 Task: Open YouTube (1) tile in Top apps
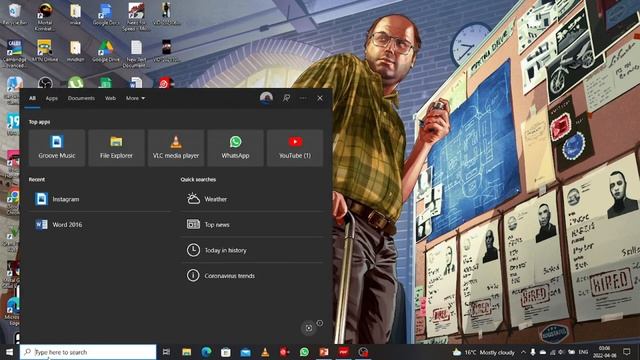click(295, 148)
